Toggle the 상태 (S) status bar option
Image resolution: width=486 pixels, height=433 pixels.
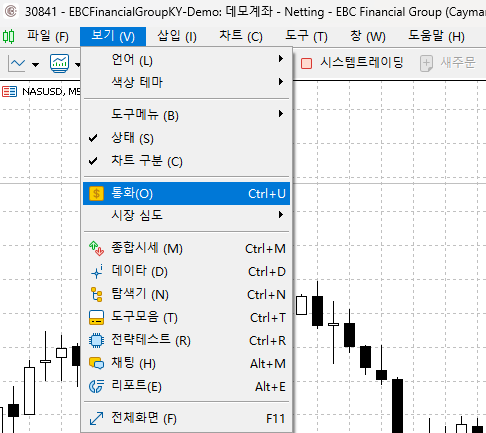(x=187, y=138)
